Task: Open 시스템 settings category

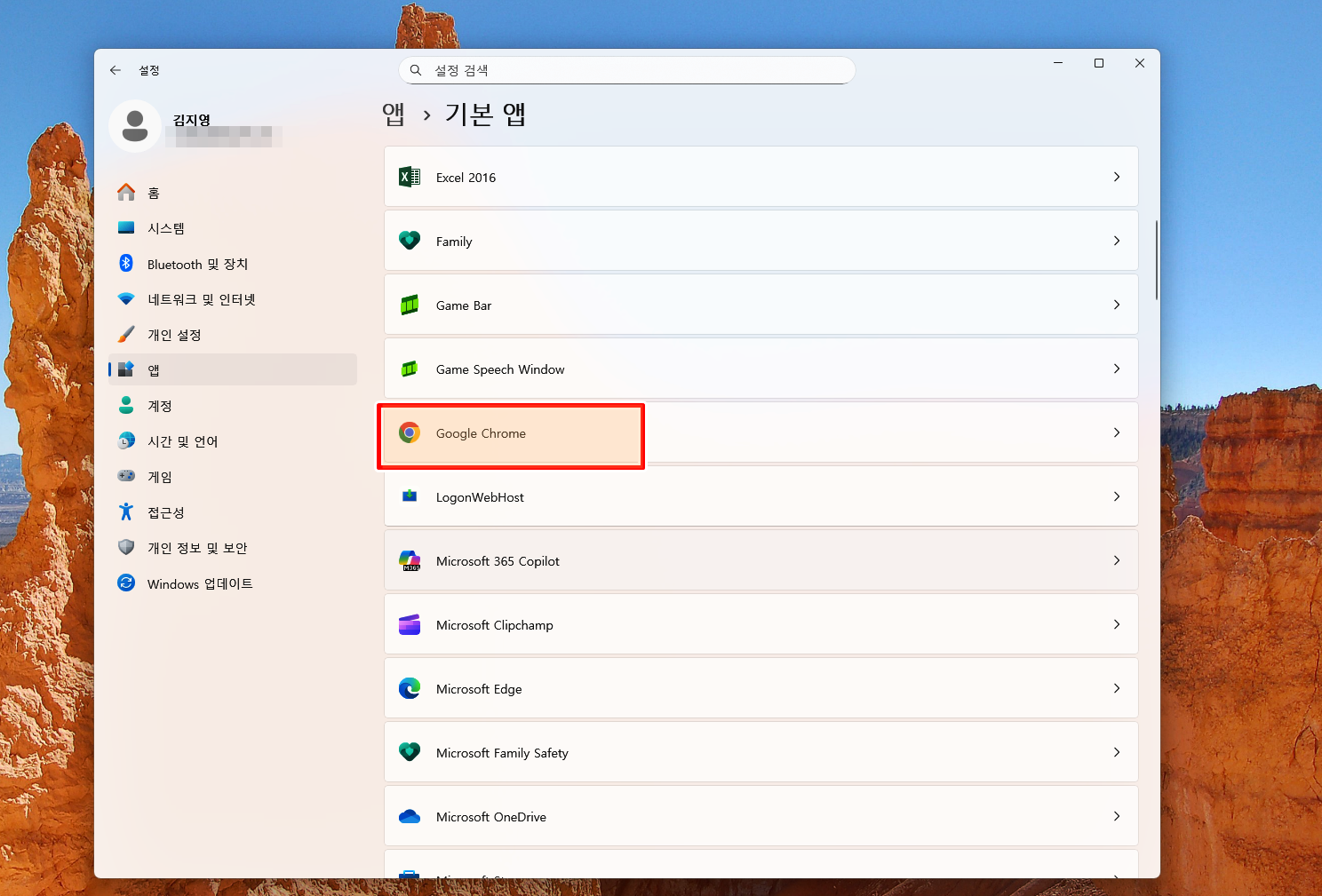Action: (233, 228)
